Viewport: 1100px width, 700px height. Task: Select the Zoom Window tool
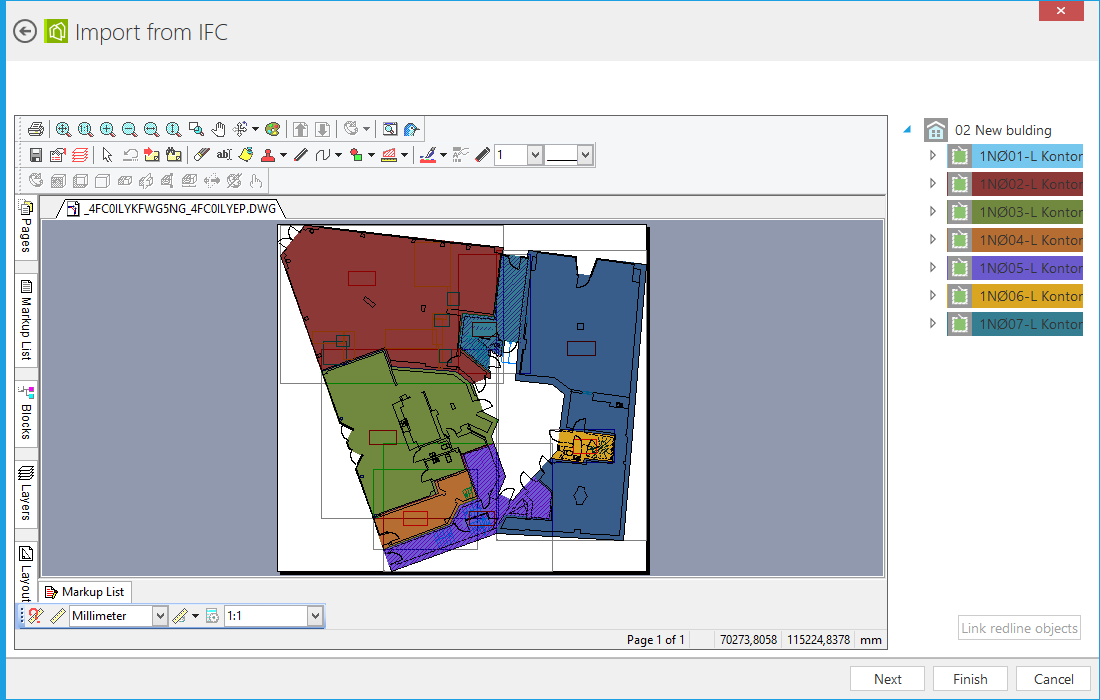(196, 129)
